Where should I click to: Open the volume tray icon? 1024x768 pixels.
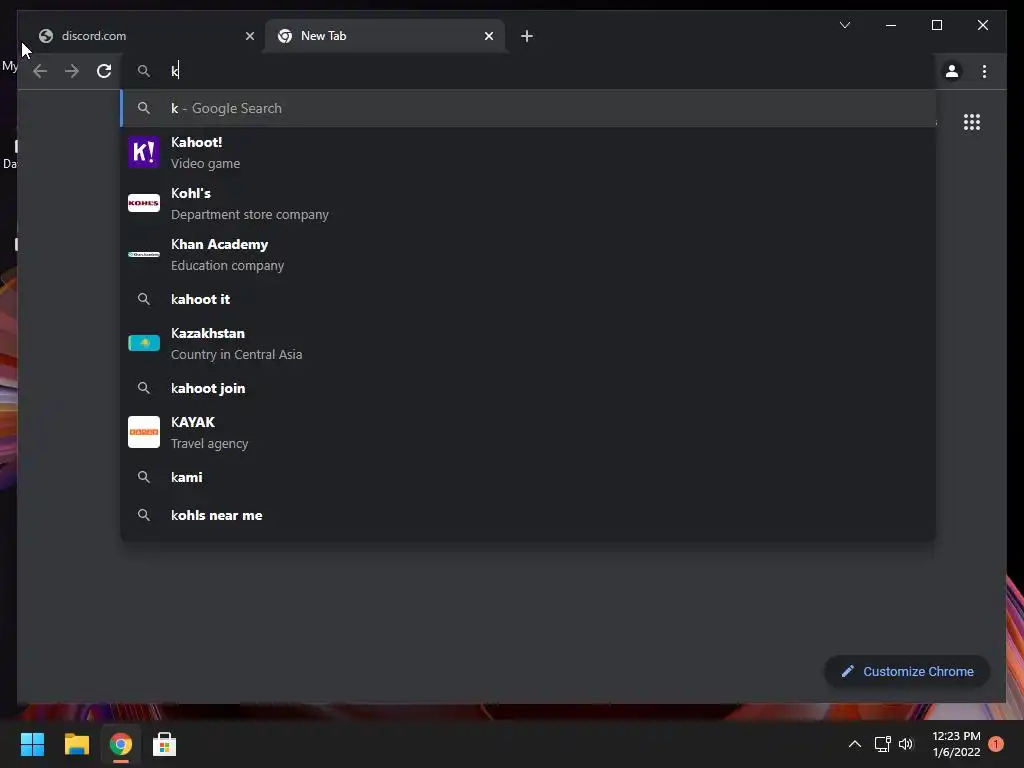point(906,744)
